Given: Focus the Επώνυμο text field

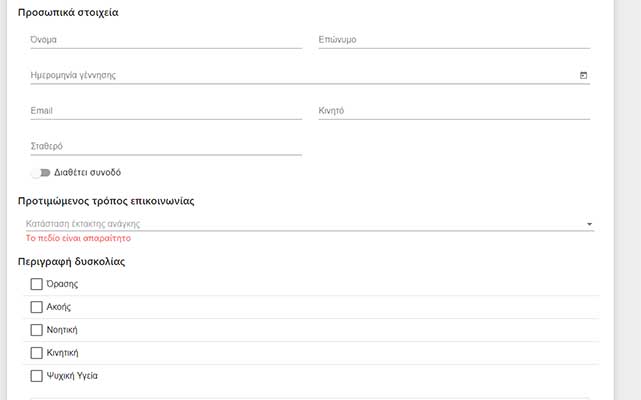Looking at the screenshot, I should (453, 40).
